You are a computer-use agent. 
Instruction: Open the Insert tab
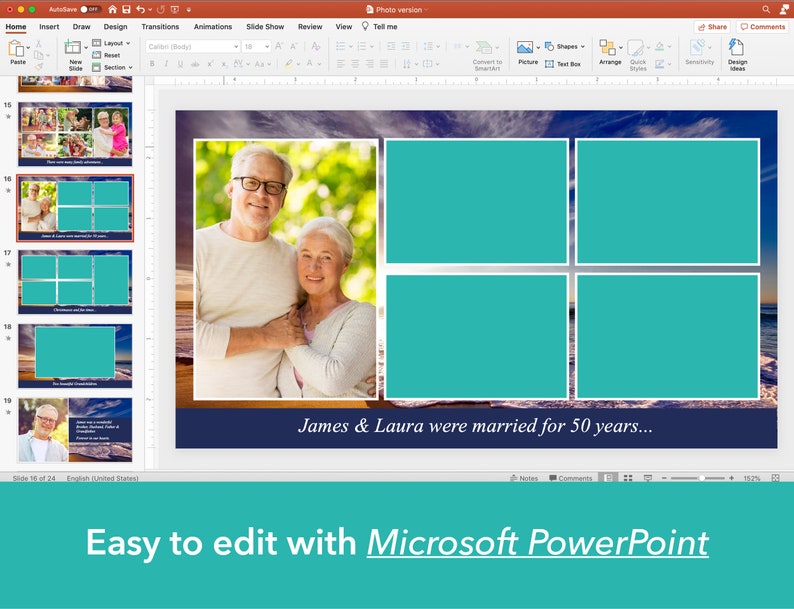coord(49,27)
